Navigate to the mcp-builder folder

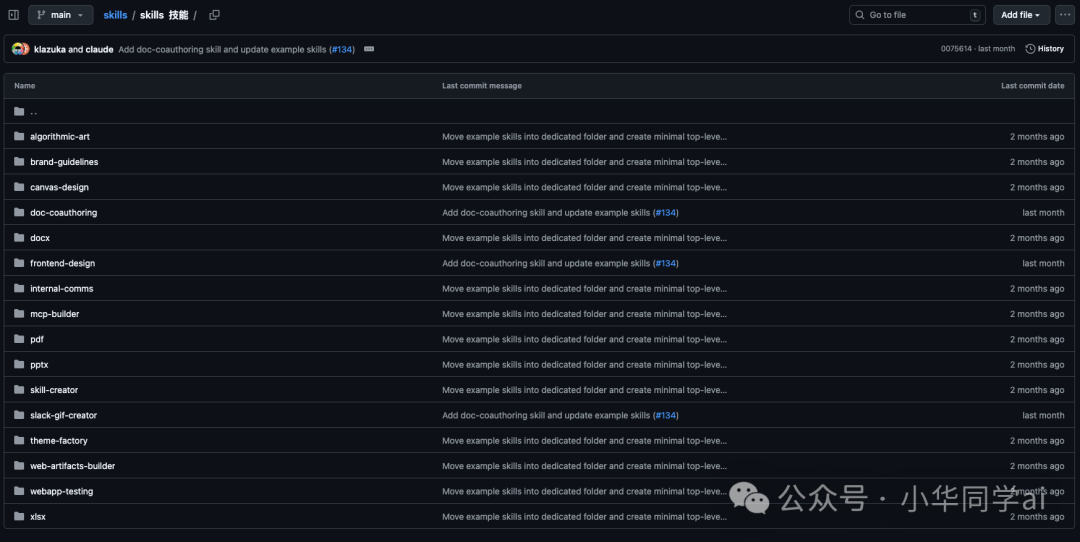pos(54,314)
